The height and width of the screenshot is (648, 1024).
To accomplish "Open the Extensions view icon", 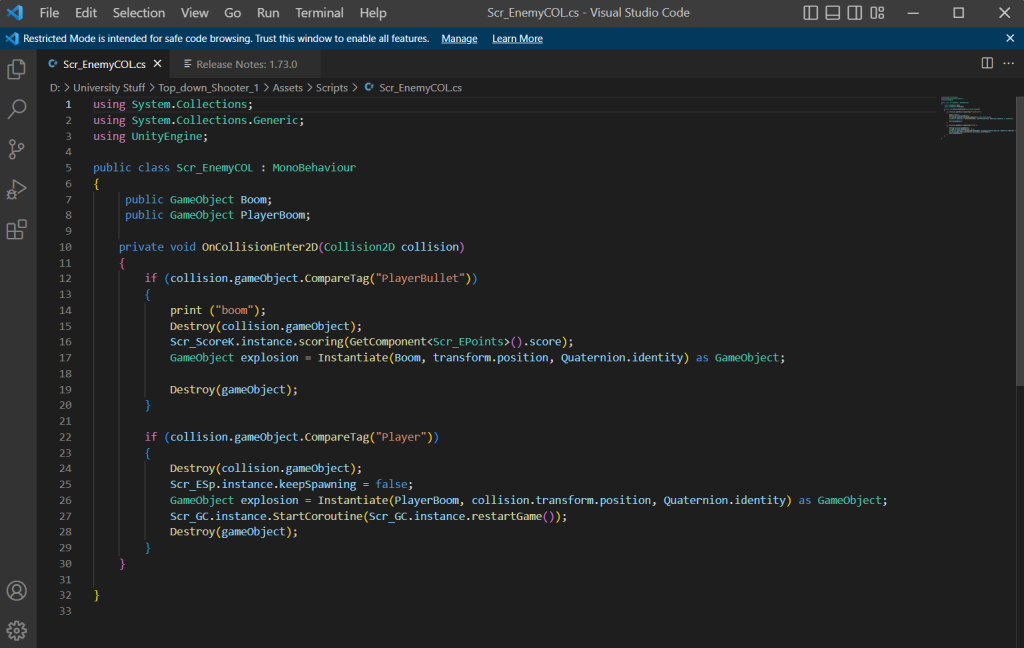I will [x=17, y=230].
